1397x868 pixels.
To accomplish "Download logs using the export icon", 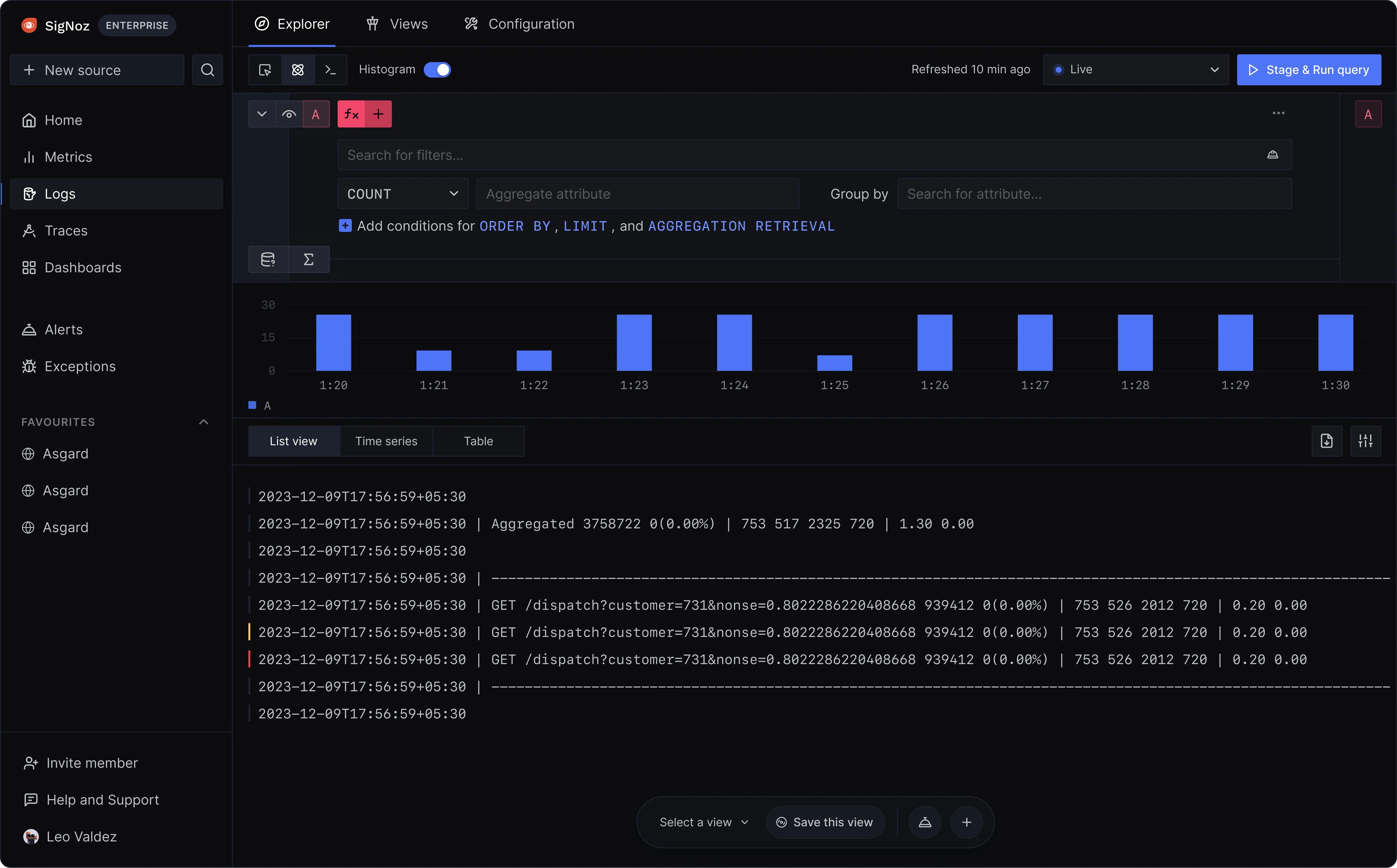I will coord(1326,441).
